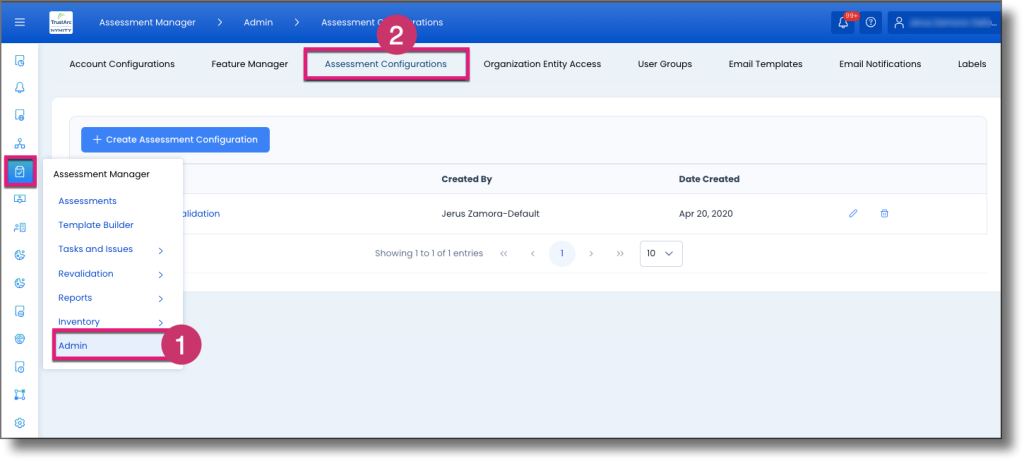Screen dimensions: 1024x461
Task: Click the sidebar bell icon
Action: click(20, 87)
